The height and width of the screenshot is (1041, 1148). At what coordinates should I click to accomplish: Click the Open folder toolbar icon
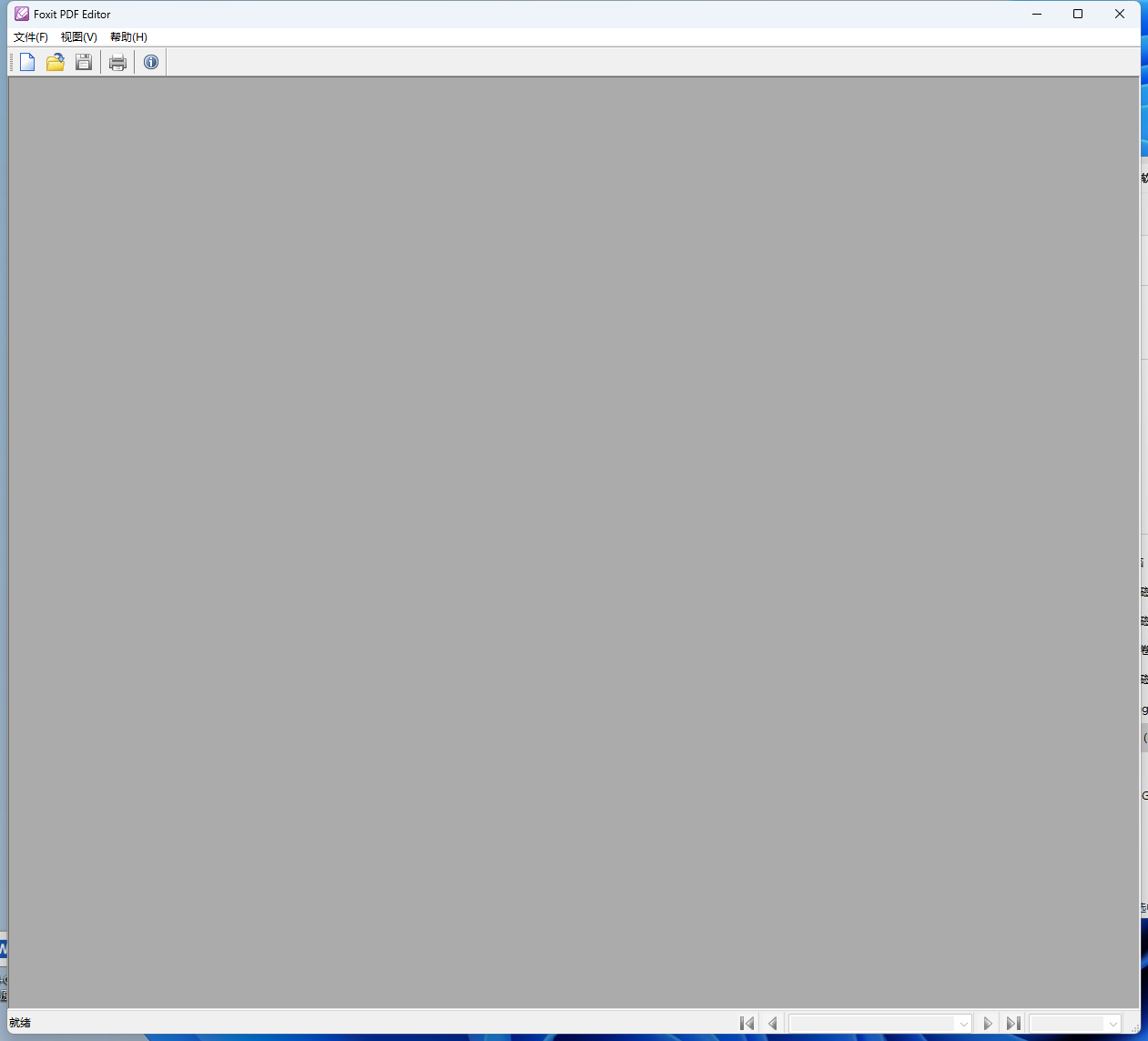pos(56,62)
